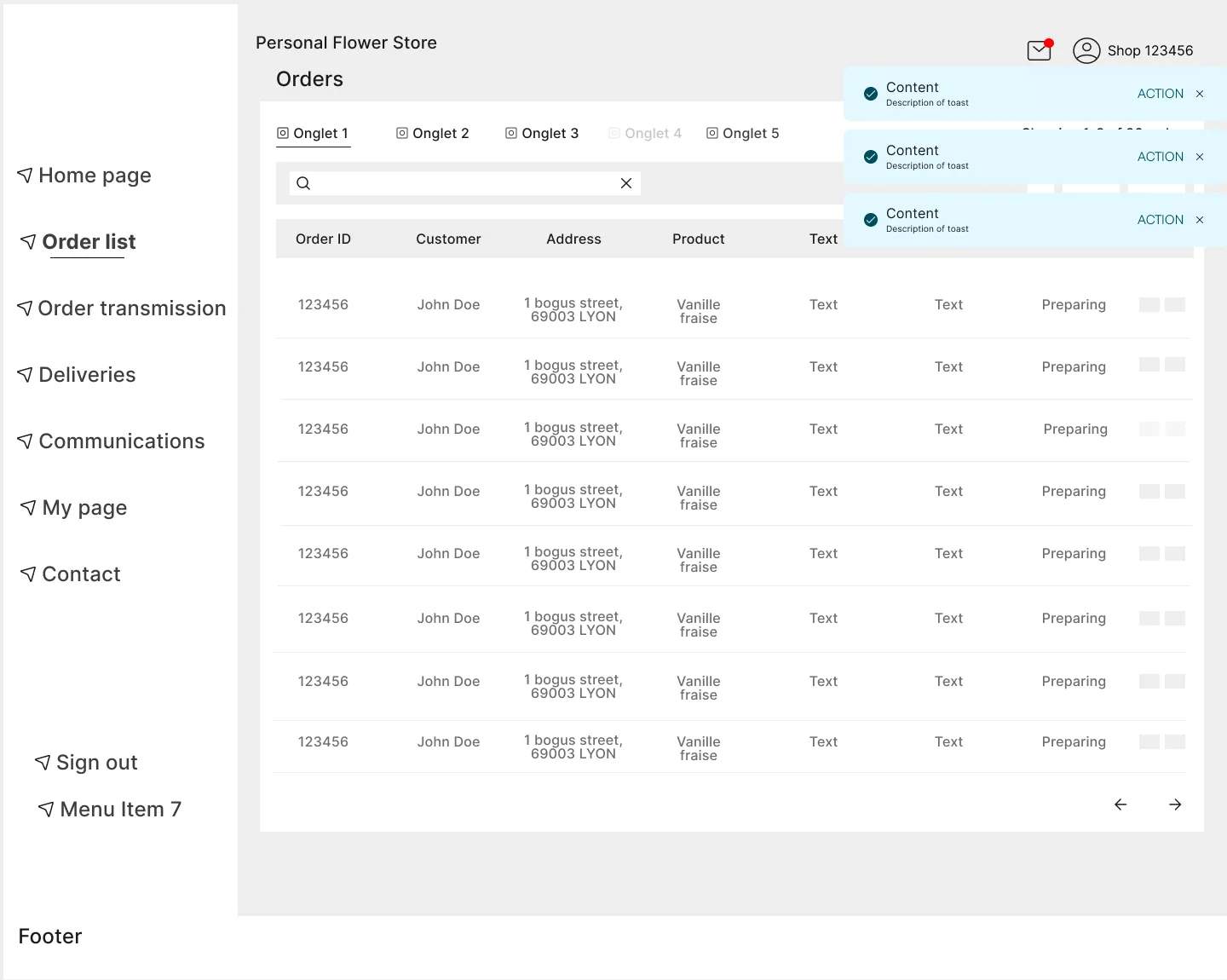This screenshot has height=980, width=1227.
Task: Click the first row's first action placeholder
Action: click(x=1149, y=305)
